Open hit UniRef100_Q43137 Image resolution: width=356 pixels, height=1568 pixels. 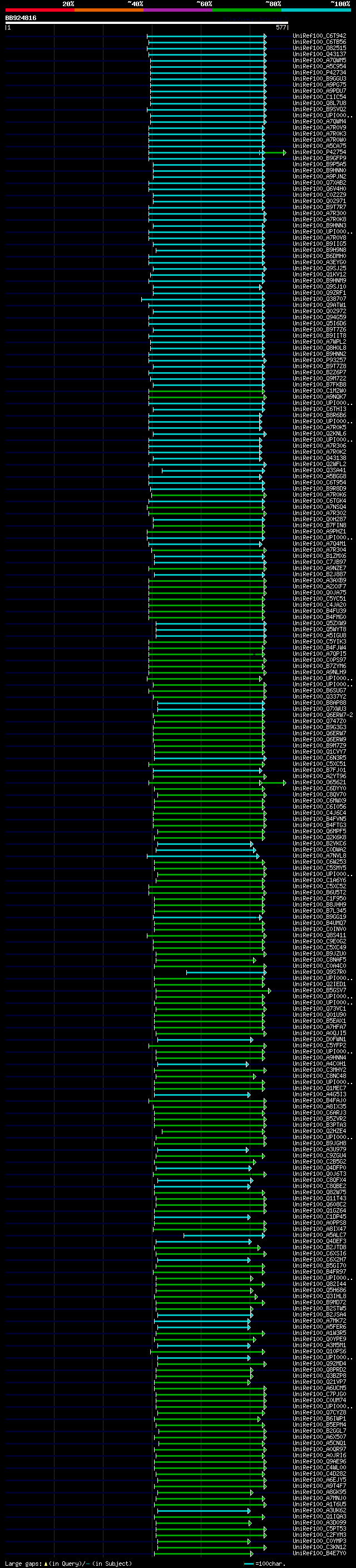(319, 54)
